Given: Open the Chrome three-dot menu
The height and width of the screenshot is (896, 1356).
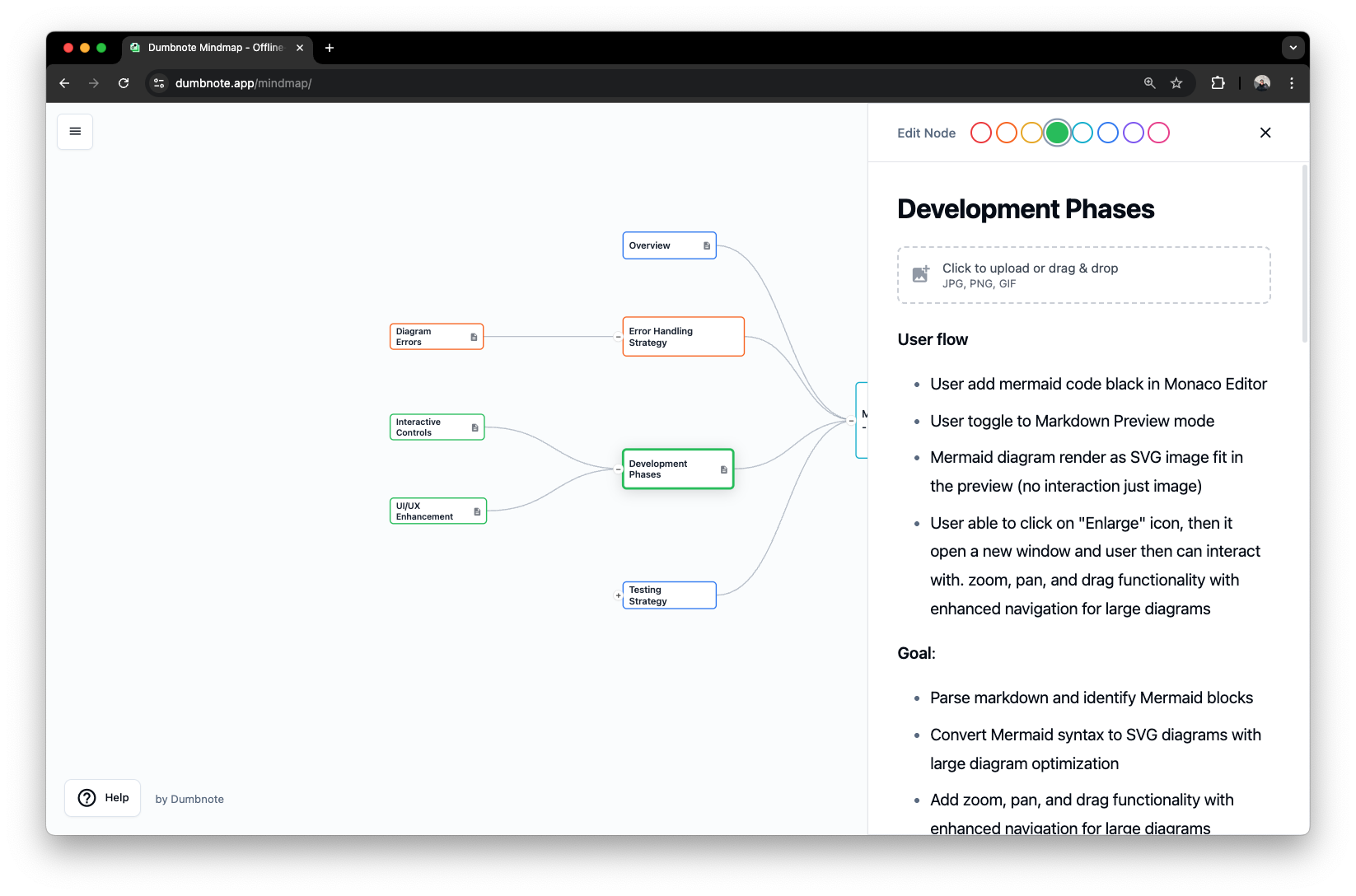Looking at the screenshot, I should 1291,83.
